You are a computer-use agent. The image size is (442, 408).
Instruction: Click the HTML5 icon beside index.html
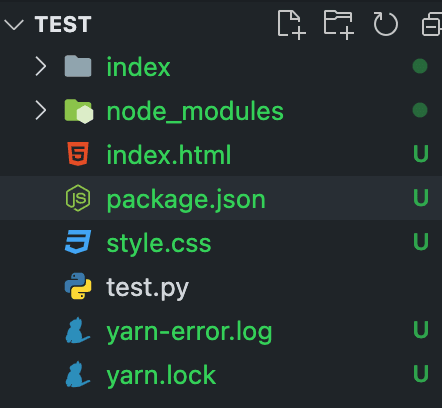click(x=78, y=154)
